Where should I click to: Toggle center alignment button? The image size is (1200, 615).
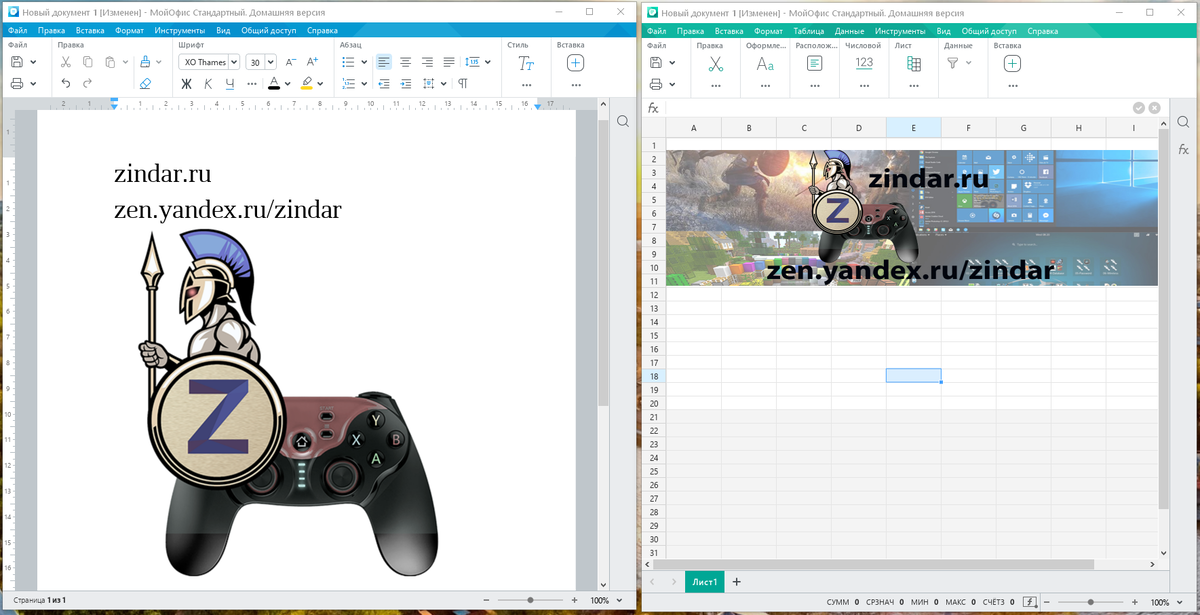406,62
